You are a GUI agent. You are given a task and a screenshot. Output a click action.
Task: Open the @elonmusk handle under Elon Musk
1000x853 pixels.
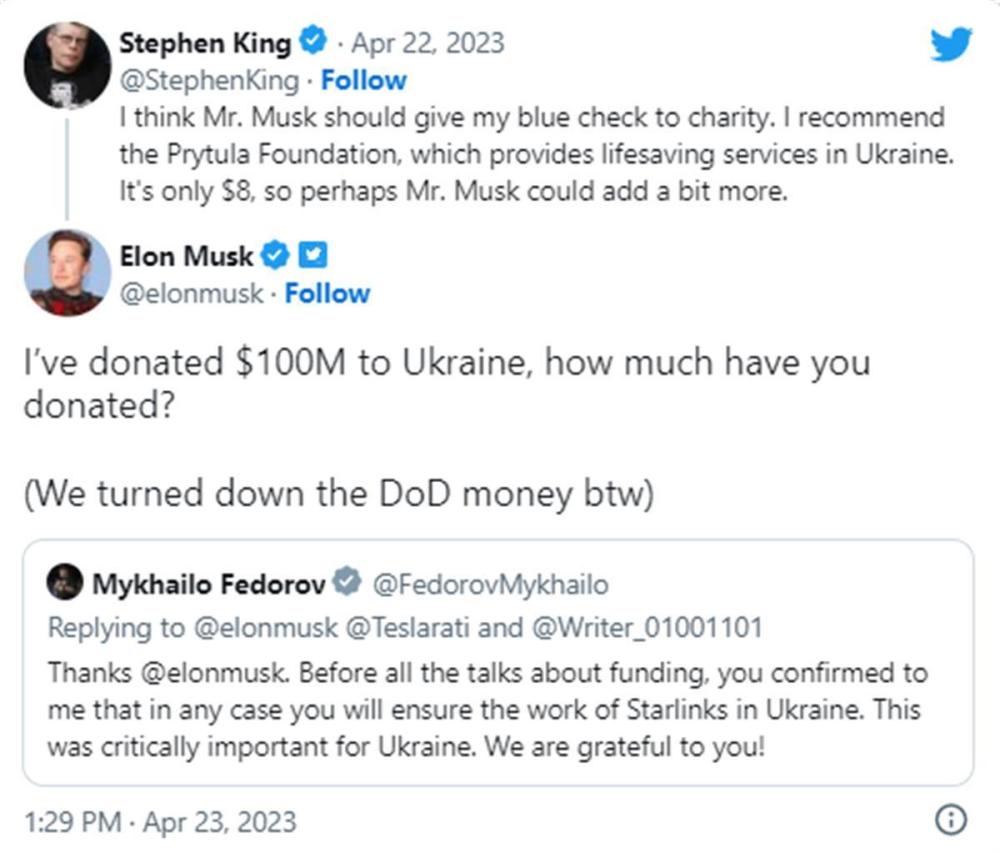tap(192, 294)
